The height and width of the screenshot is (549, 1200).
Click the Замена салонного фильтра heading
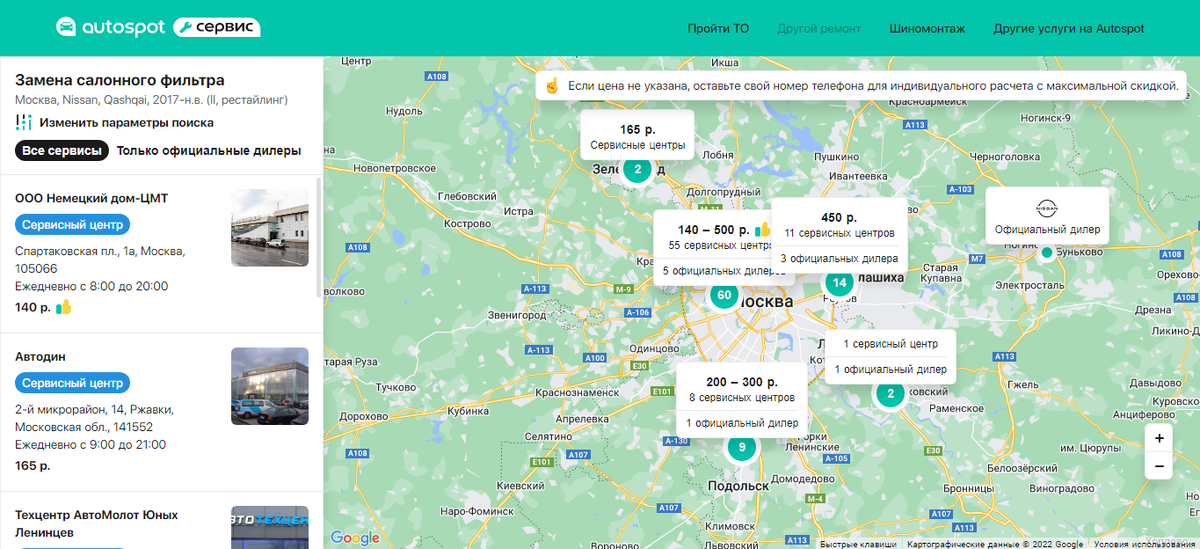(120, 80)
